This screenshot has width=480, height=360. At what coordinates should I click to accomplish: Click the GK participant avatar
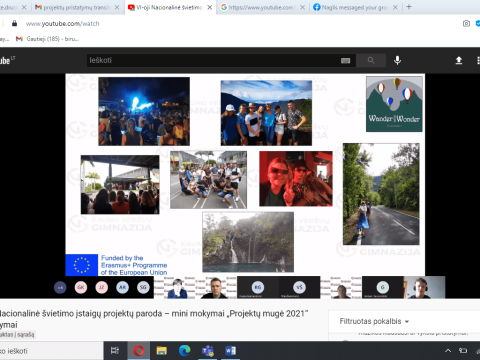pyautogui.click(x=81, y=287)
